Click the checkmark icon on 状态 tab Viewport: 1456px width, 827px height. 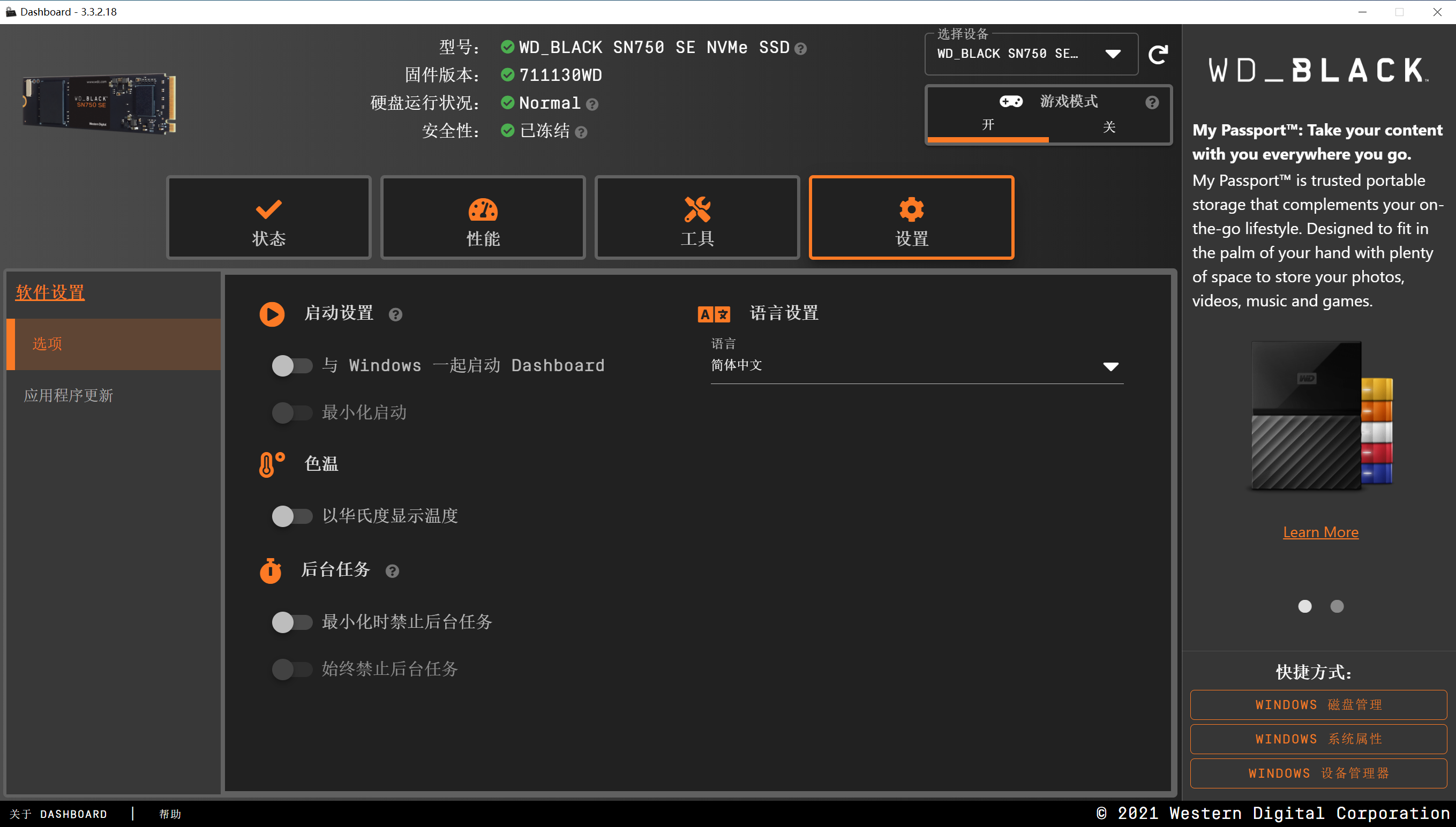pyautogui.click(x=269, y=209)
